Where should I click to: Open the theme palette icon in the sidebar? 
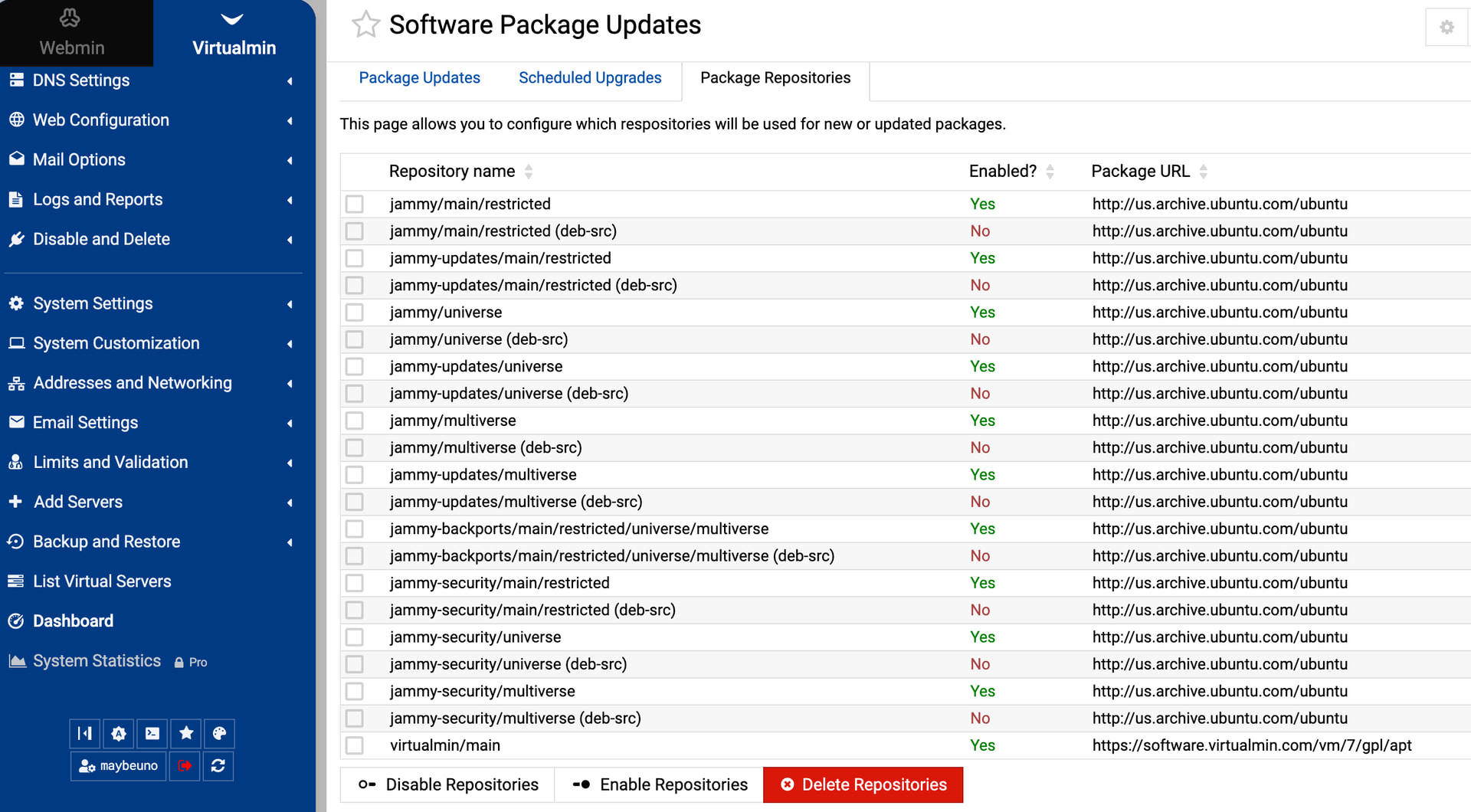pos(219,733)
